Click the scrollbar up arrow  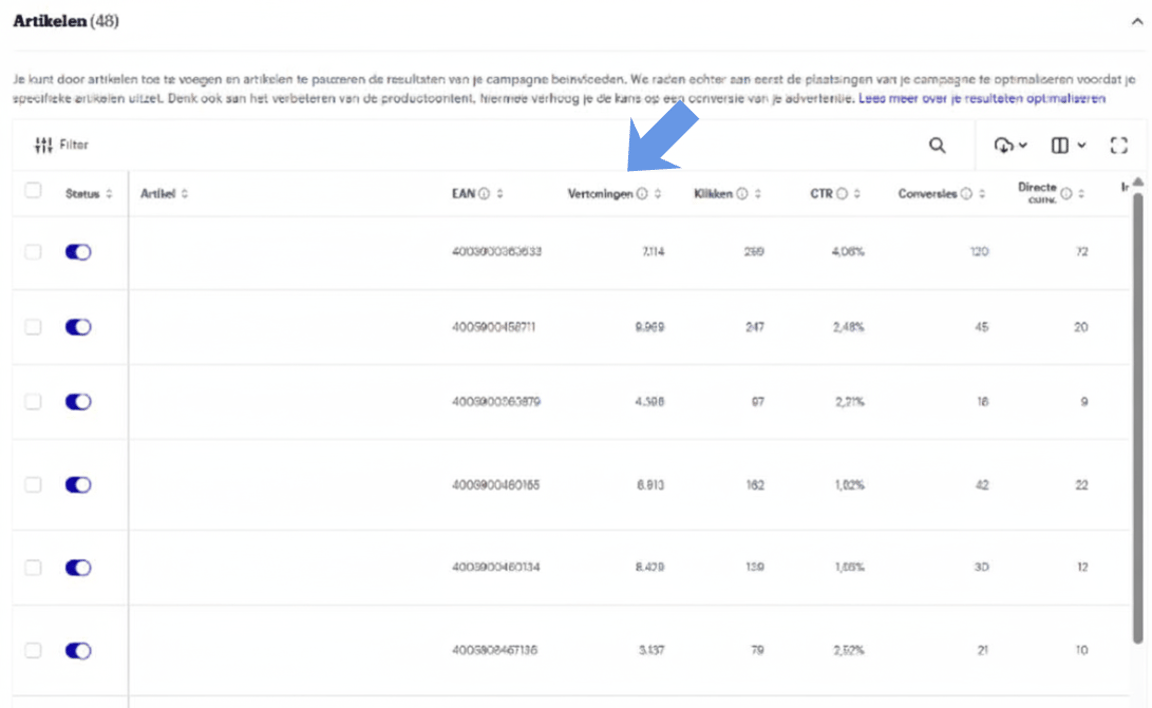pyautogui.click(x=1138, y=181)
